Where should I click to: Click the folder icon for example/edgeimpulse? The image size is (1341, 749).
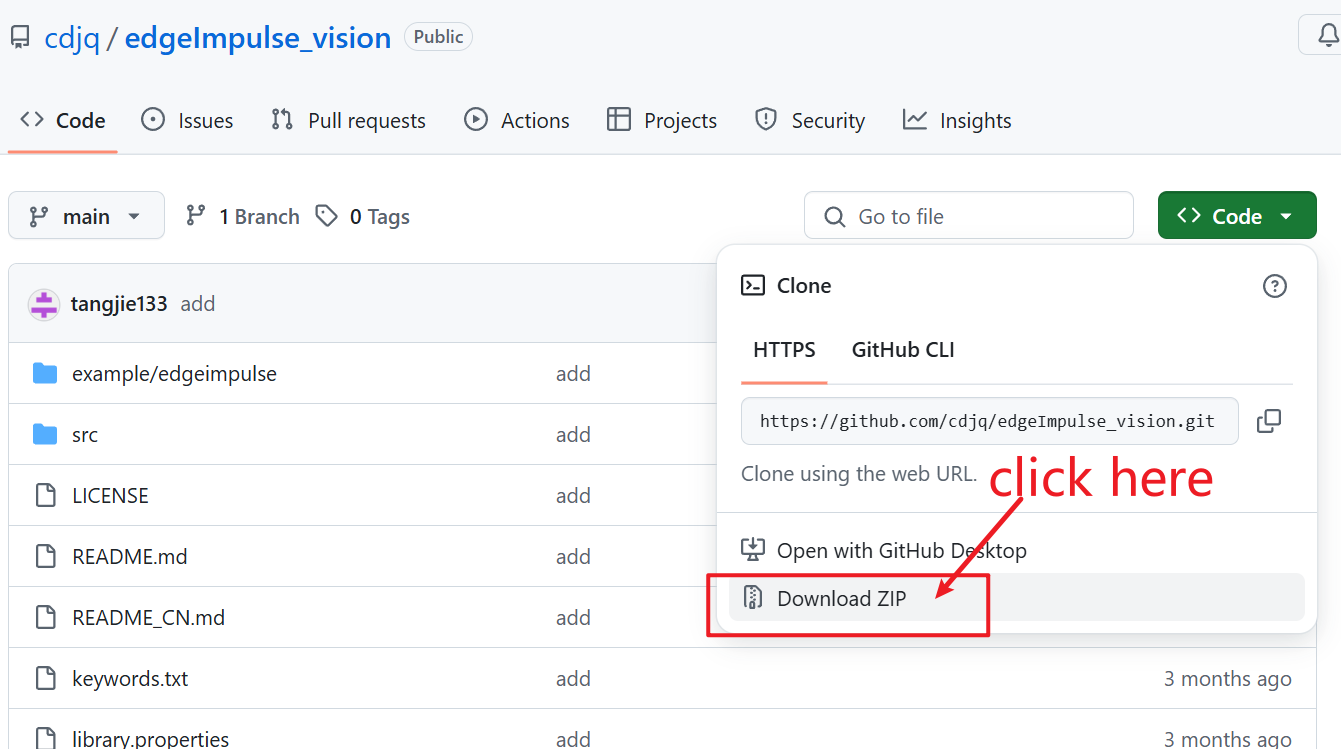45,374
